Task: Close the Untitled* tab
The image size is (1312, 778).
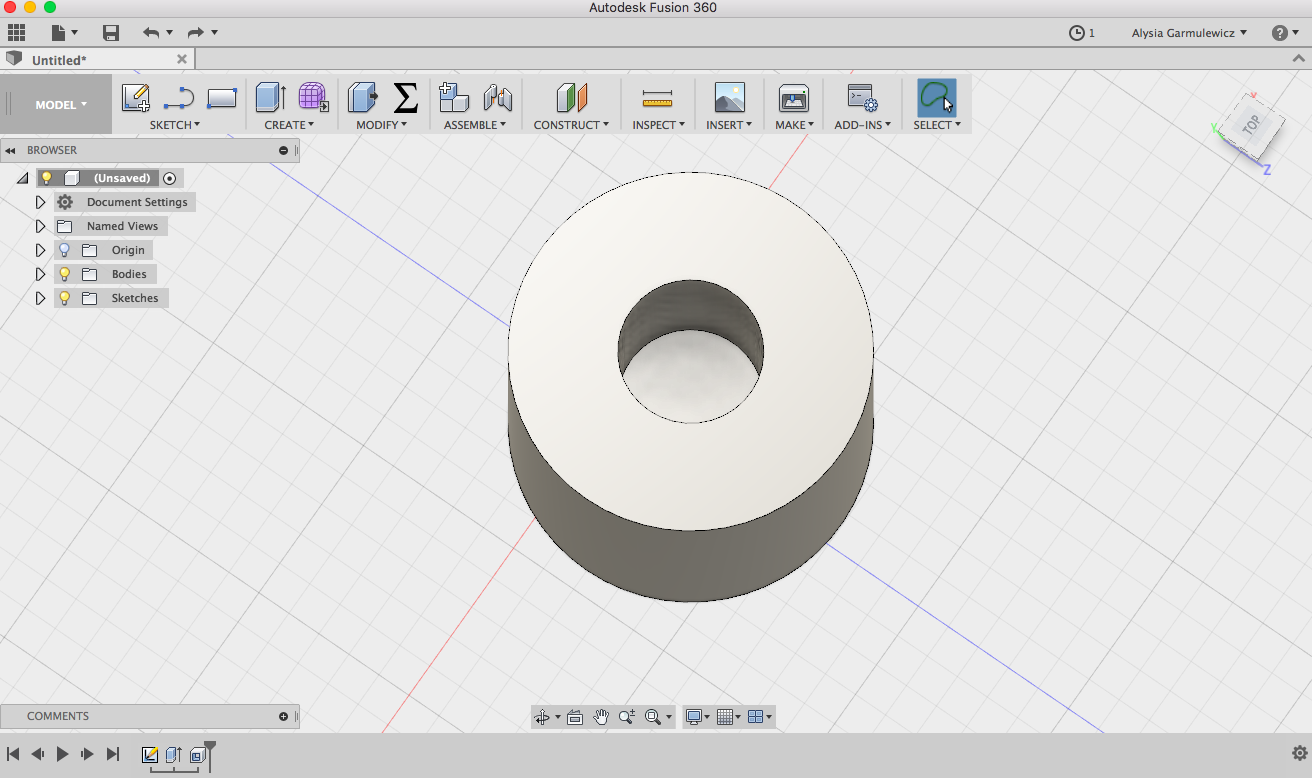Action: coord(182,59)
